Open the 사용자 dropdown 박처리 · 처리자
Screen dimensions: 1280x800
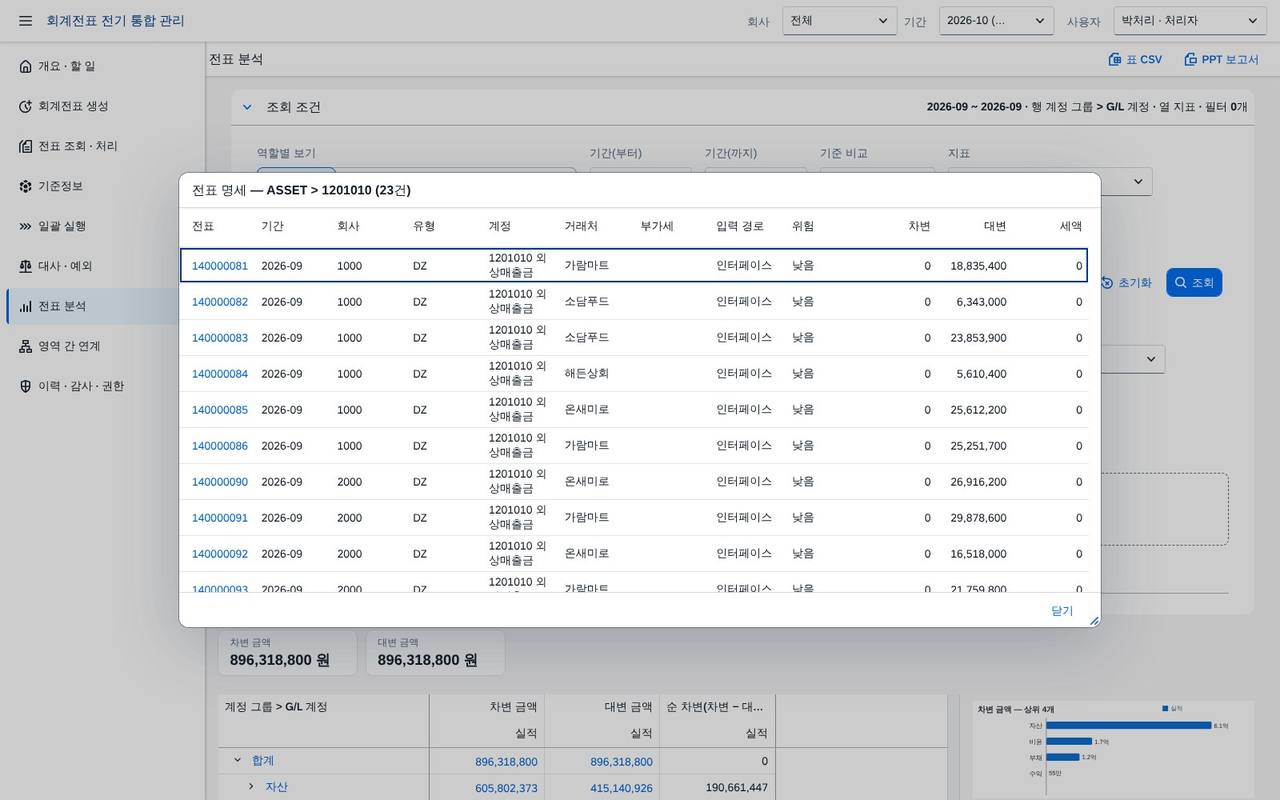1190,21
